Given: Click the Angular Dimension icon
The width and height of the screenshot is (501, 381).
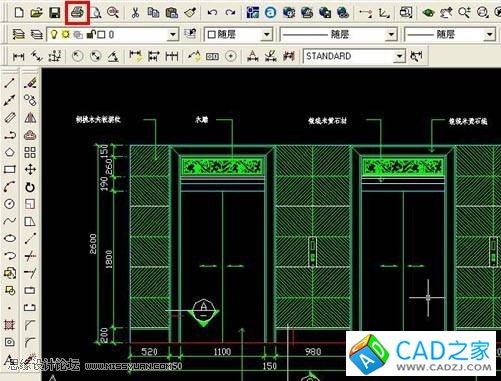Looking at the screenshot, I should 113,56.
